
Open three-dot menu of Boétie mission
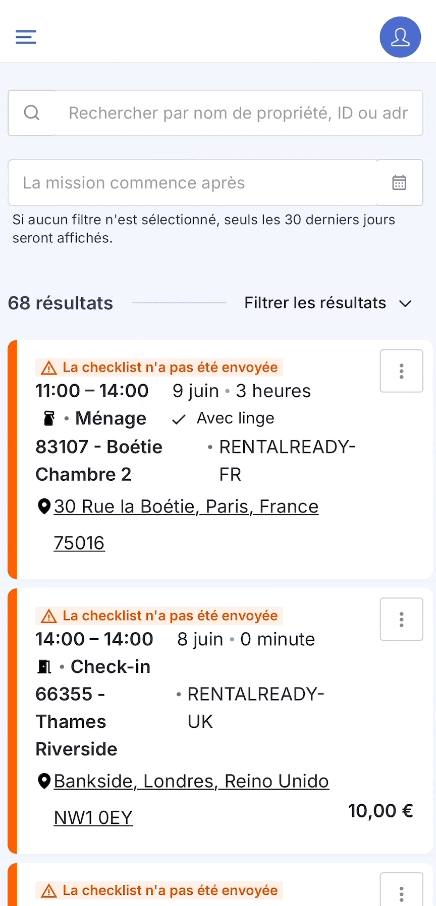[401, 371]
